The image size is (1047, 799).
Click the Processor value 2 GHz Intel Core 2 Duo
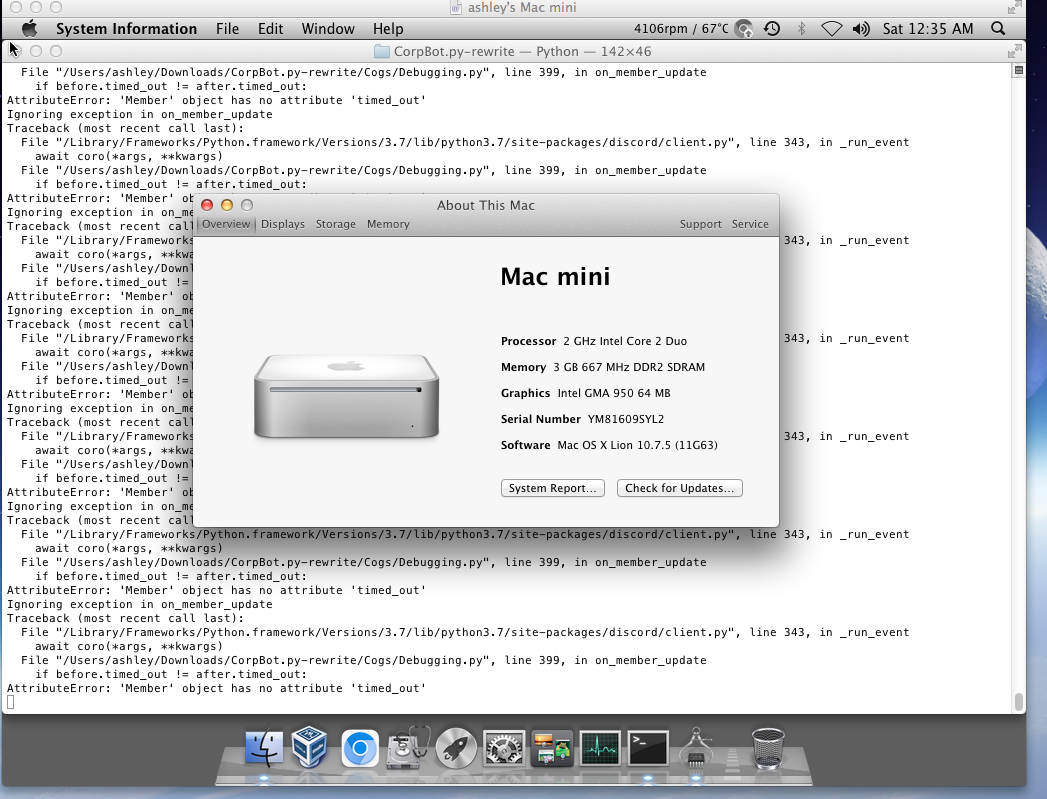[625, 341]
